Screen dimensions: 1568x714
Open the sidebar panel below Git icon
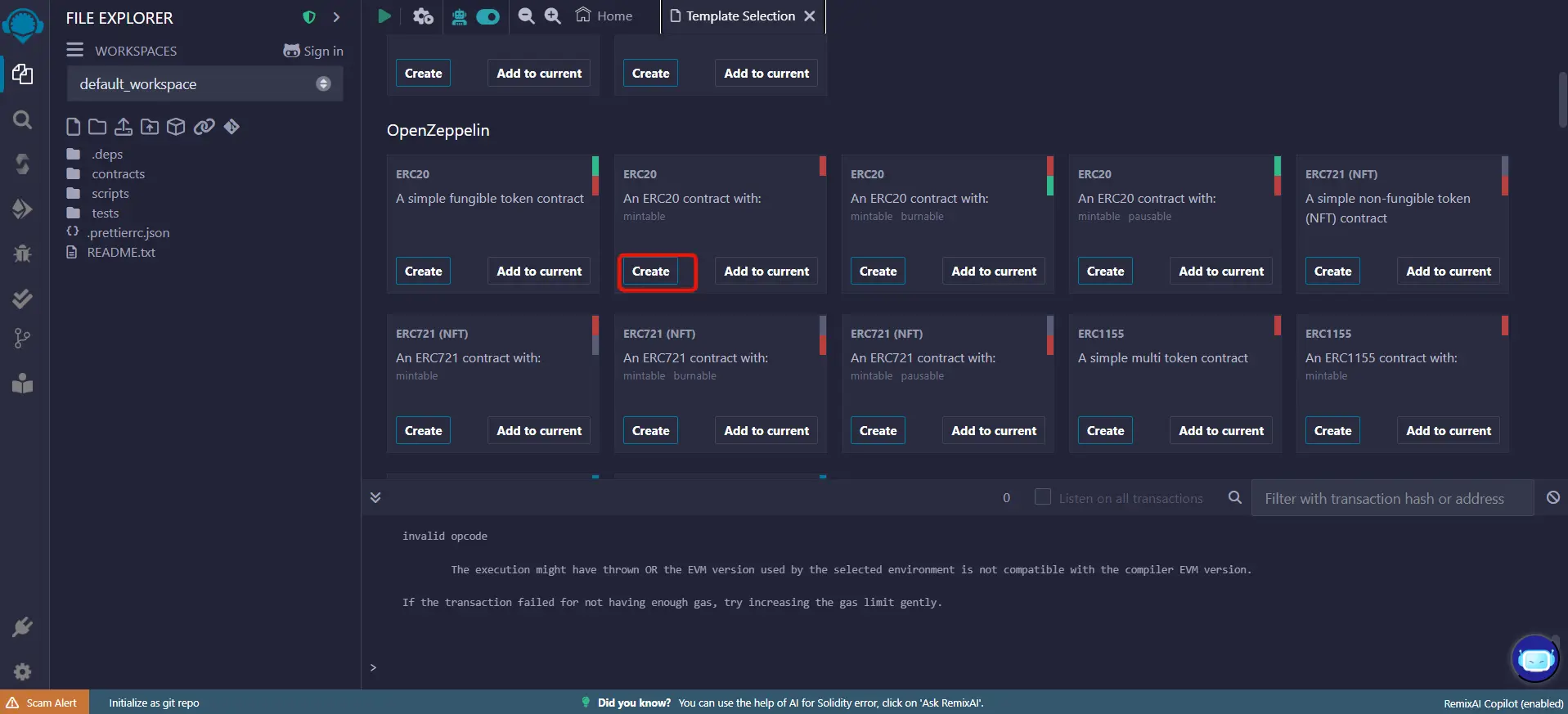coord(23,383)
